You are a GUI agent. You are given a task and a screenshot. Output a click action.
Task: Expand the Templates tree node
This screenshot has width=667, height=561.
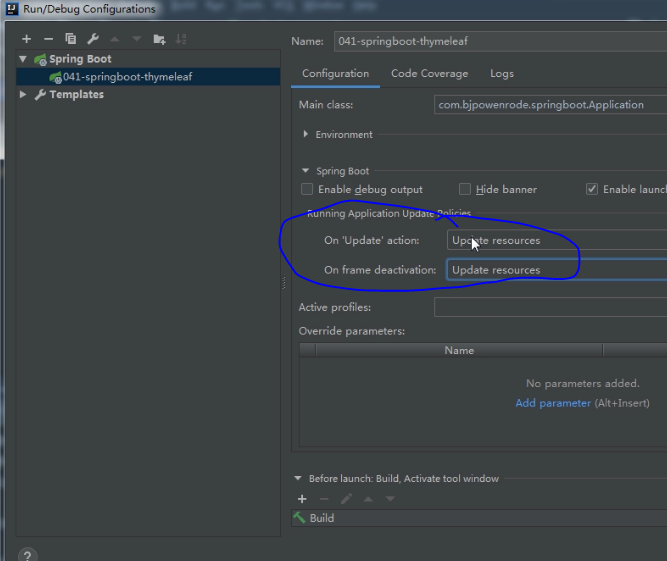(x=23, y=94)
